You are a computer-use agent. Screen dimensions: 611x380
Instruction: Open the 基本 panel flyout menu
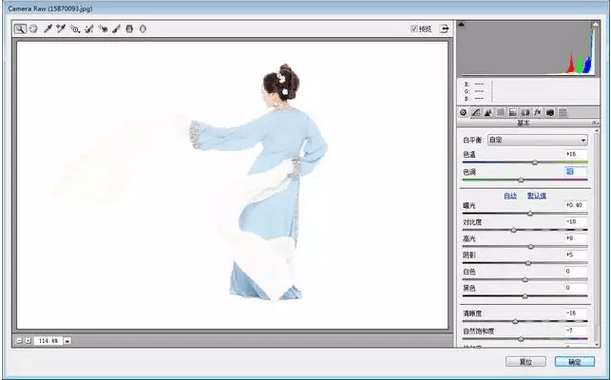595,123
